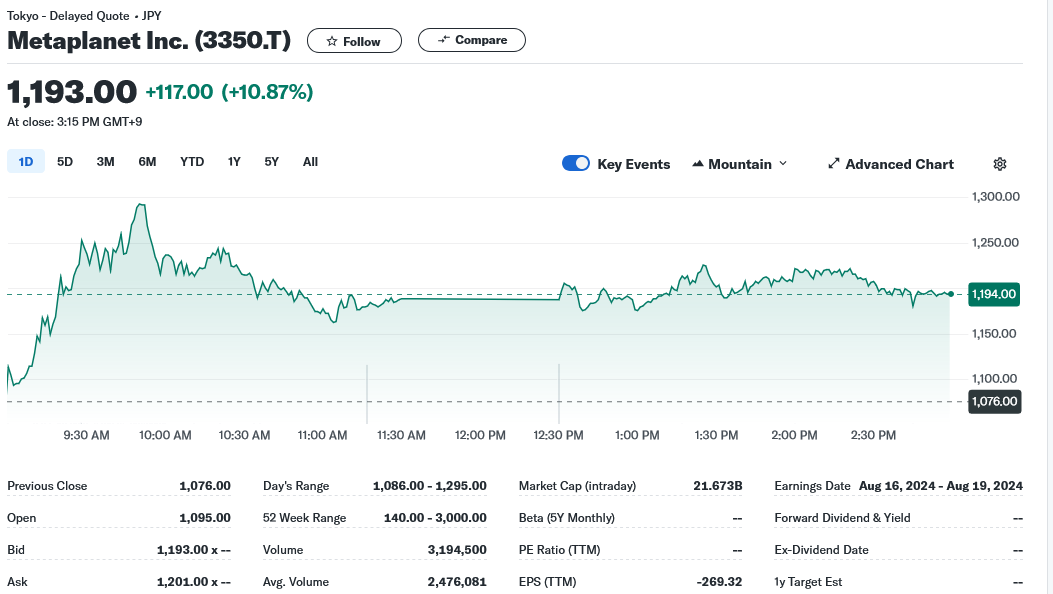The height and width of the screenshot is (594, 1053).
Task: Click the Ex-Dividend Date label
Action: coord(821,550)
